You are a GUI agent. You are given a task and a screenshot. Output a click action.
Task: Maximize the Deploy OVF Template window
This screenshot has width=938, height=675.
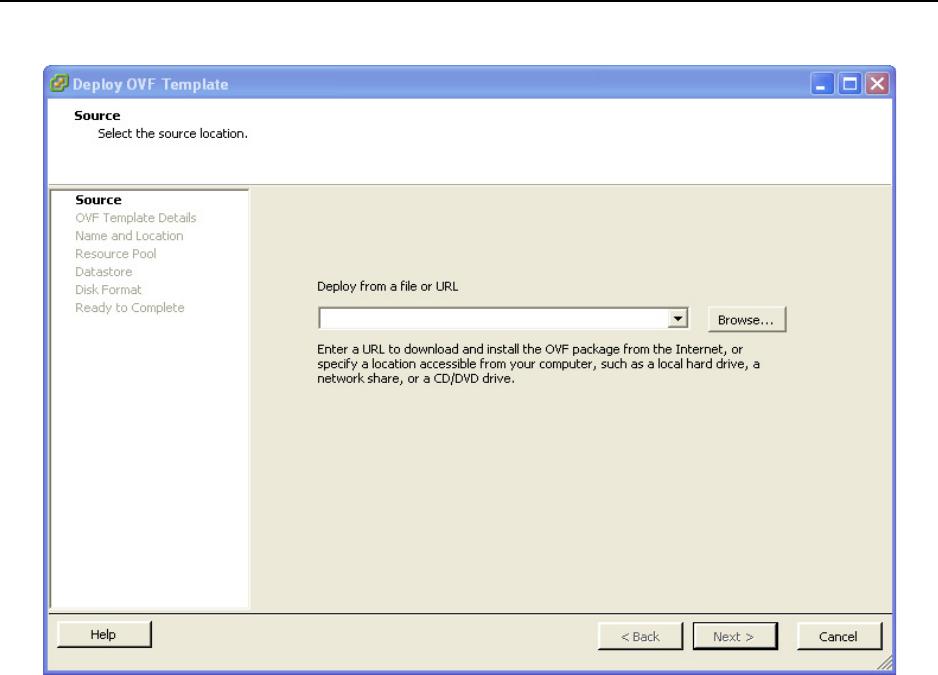point(849,84)
